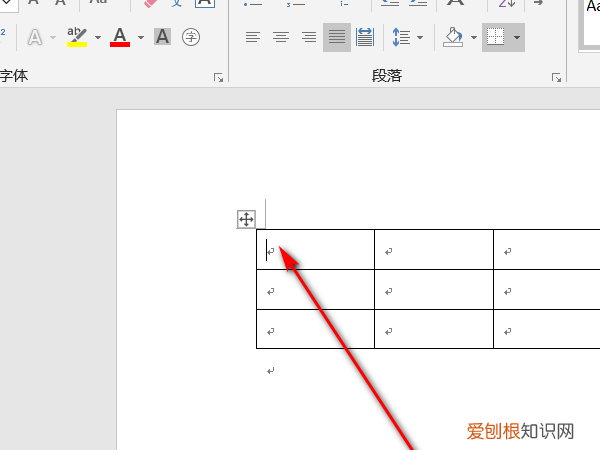Click the table's middle cell in second row

(x=434, y=290)
